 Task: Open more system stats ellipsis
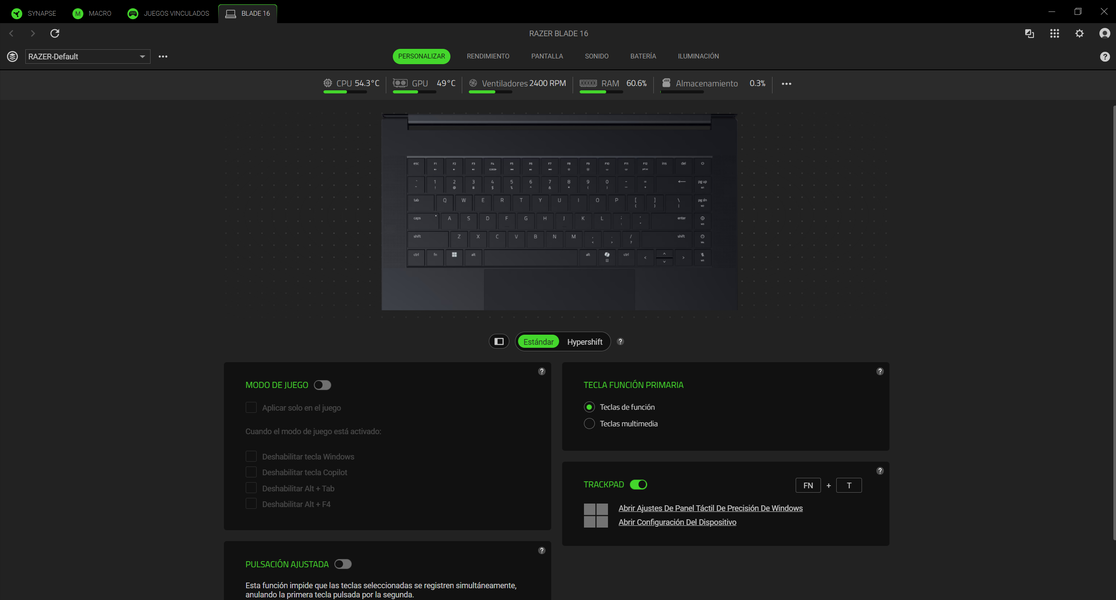(x=786, y=84)
